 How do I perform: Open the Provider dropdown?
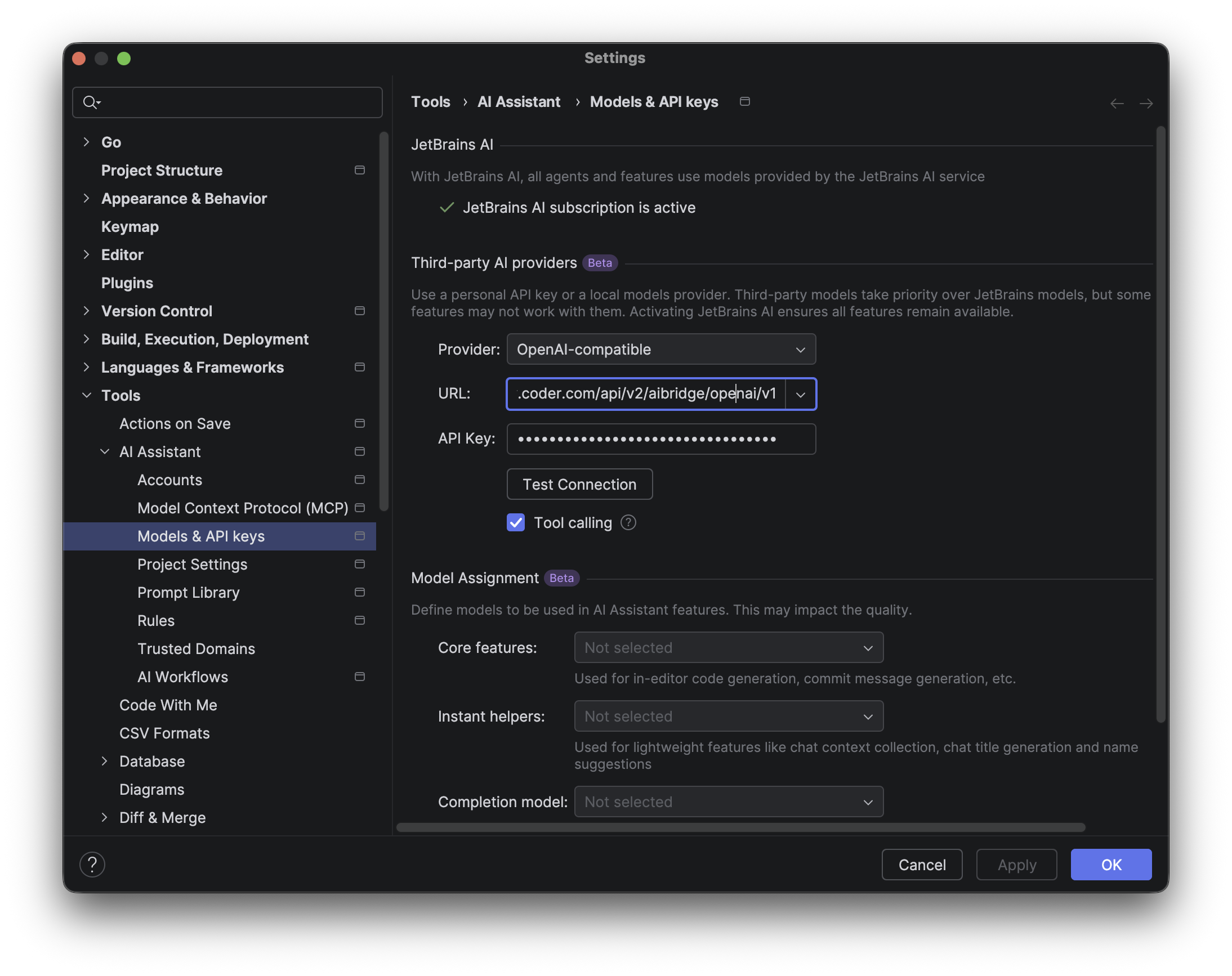[660, 349]
